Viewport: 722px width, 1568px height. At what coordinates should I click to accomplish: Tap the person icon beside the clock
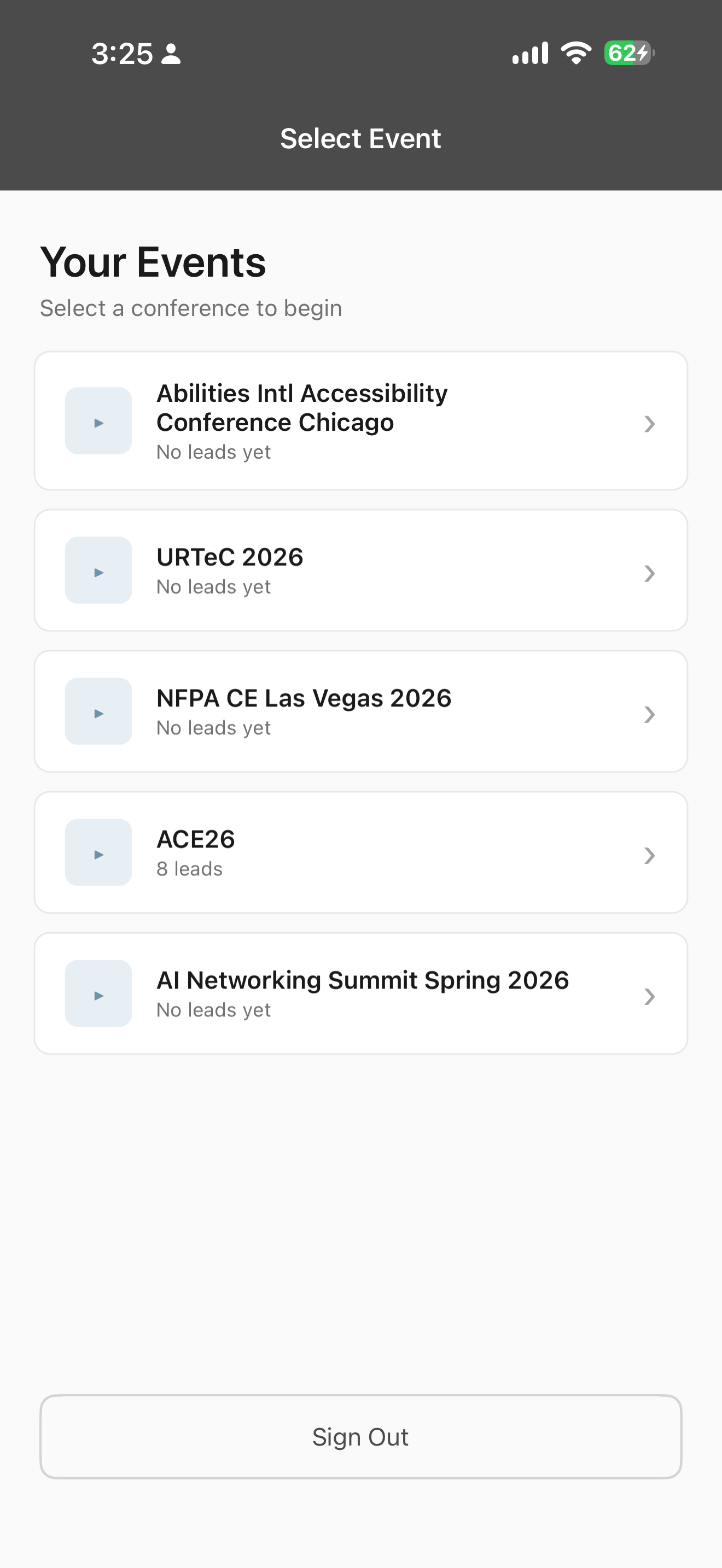171,54
